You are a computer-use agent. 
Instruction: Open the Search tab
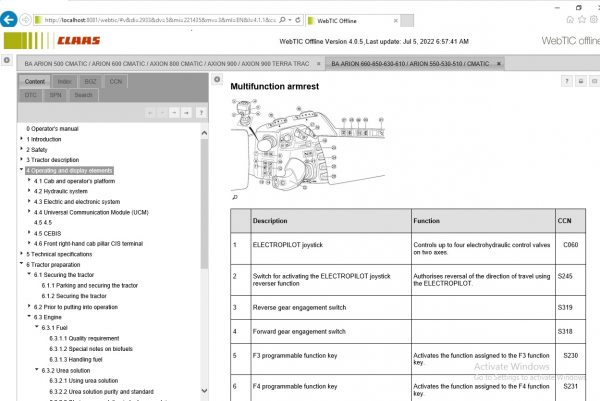(83, 95)
